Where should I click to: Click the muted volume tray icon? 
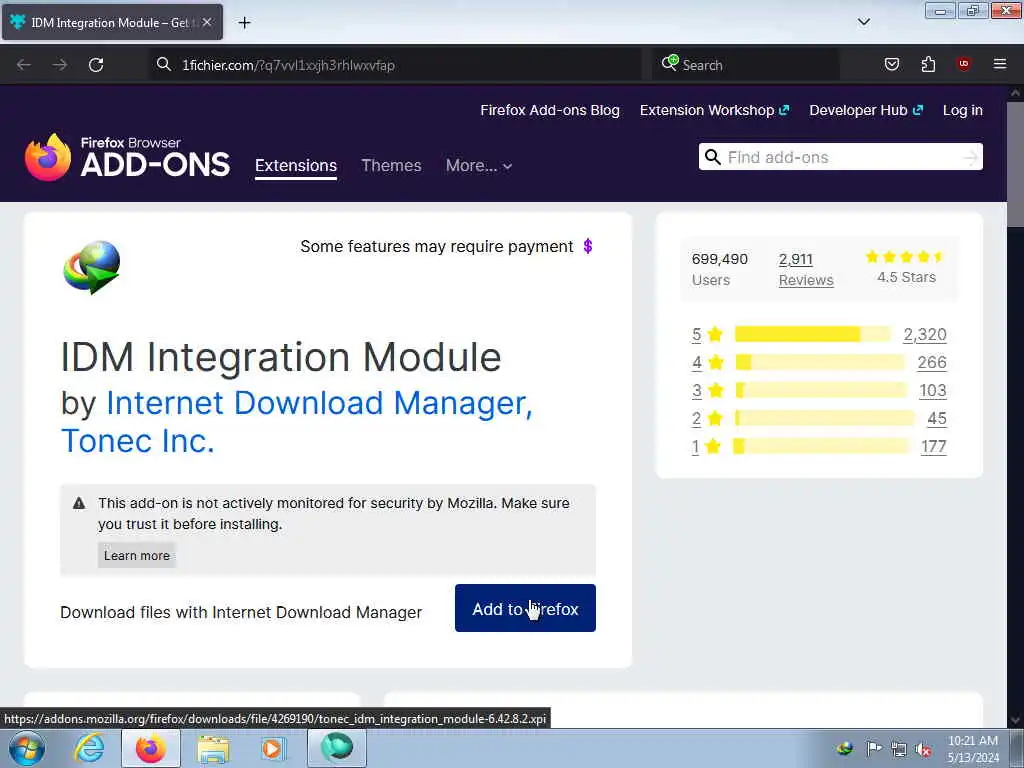(923, 749)
